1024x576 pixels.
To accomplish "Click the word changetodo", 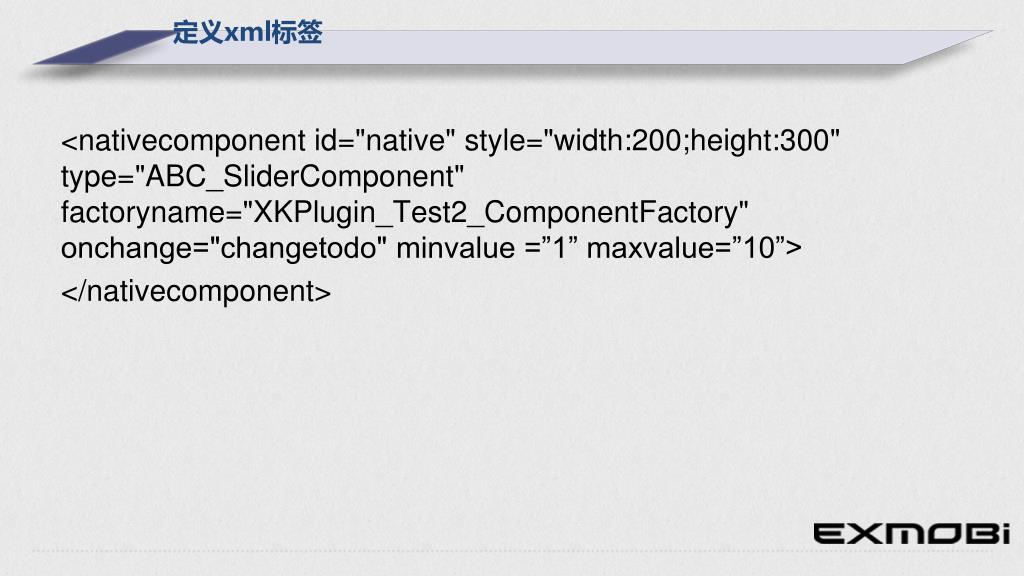I will tap(298, 249).
